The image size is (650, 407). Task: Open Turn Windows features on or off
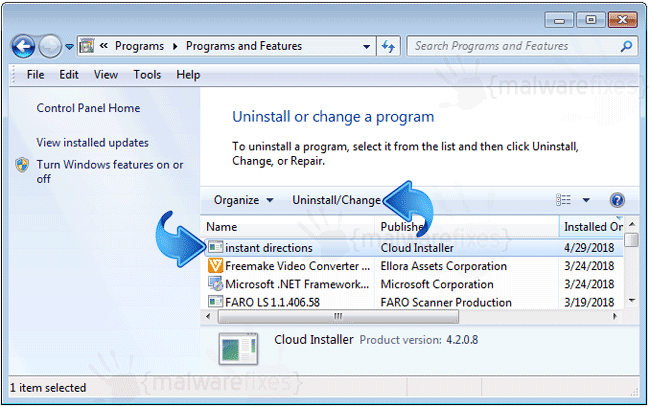109,172
